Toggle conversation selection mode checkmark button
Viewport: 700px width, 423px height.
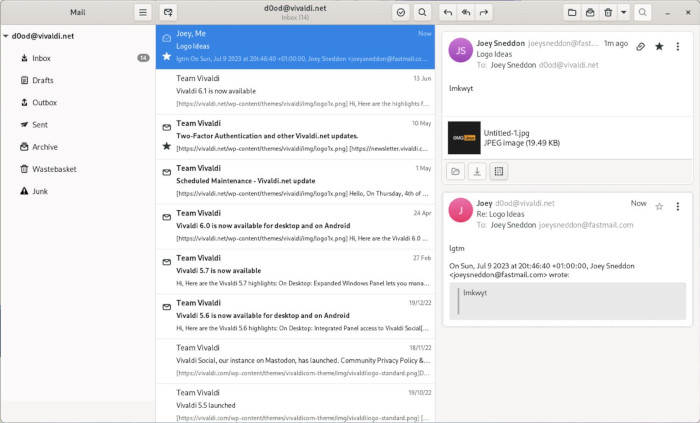tap(400, 12)
